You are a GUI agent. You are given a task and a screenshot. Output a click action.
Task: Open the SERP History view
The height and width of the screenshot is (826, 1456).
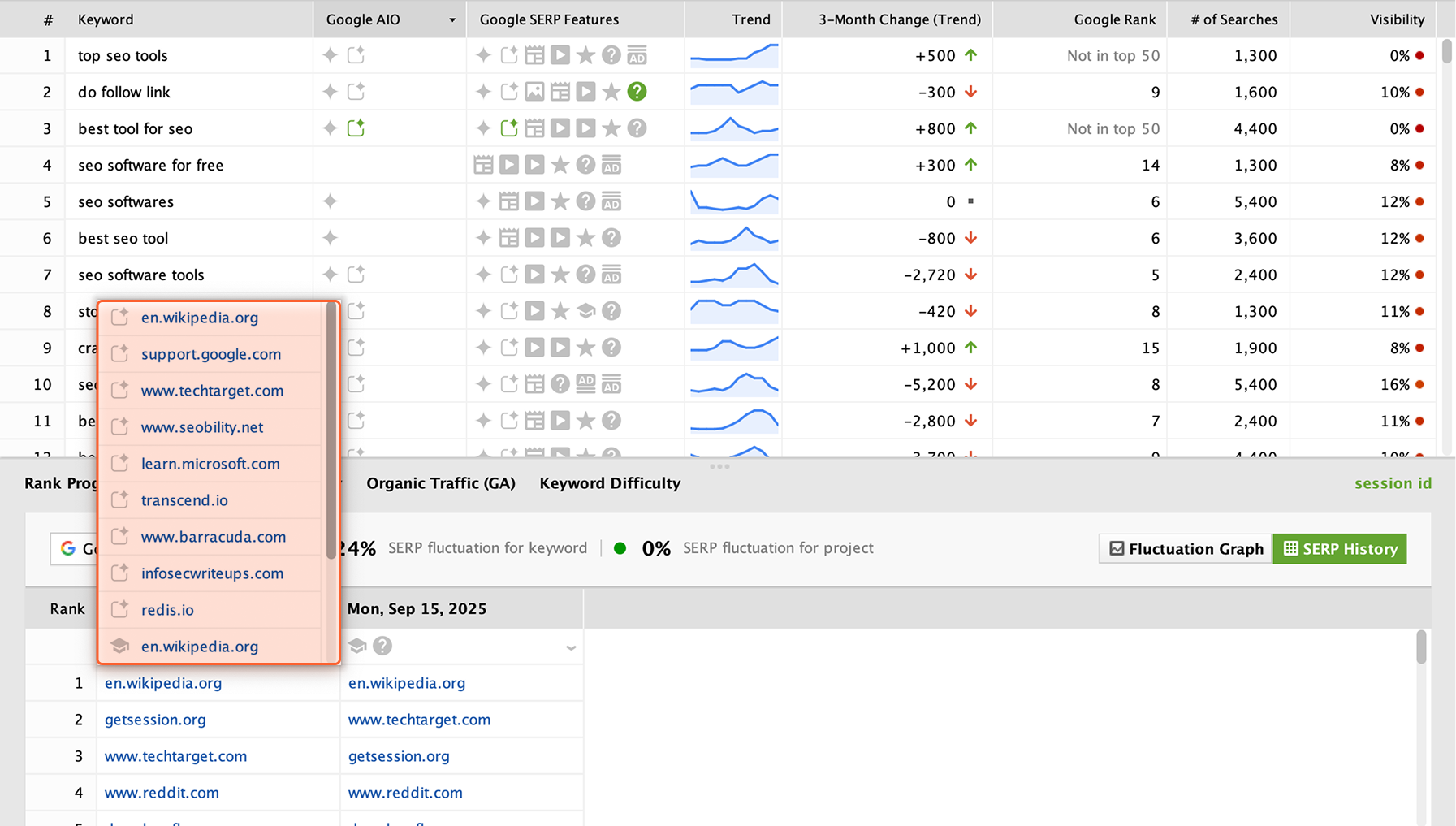coord(1340,549)
